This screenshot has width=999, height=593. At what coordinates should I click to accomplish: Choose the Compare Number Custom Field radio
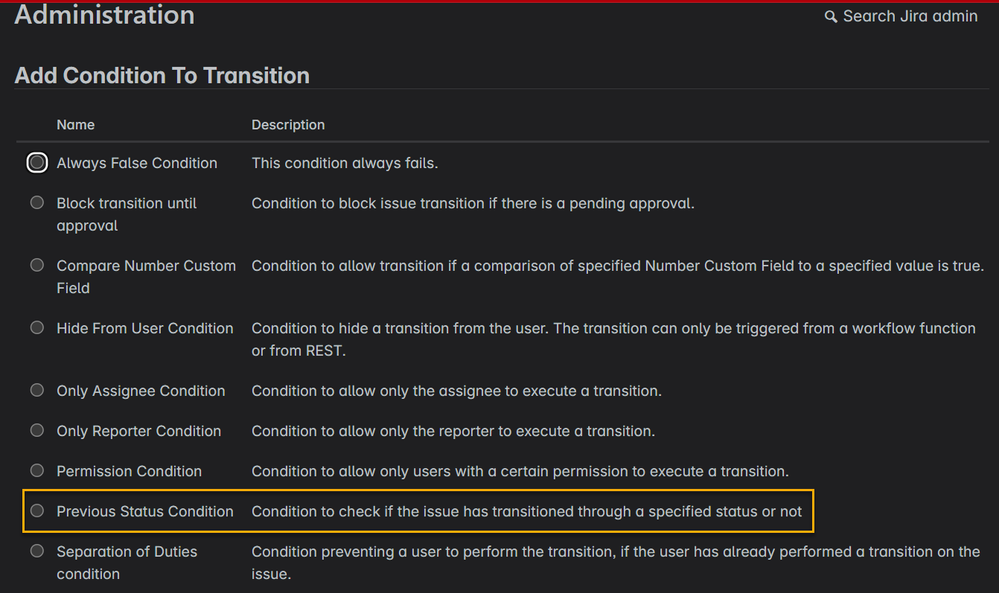coord(37,265)
